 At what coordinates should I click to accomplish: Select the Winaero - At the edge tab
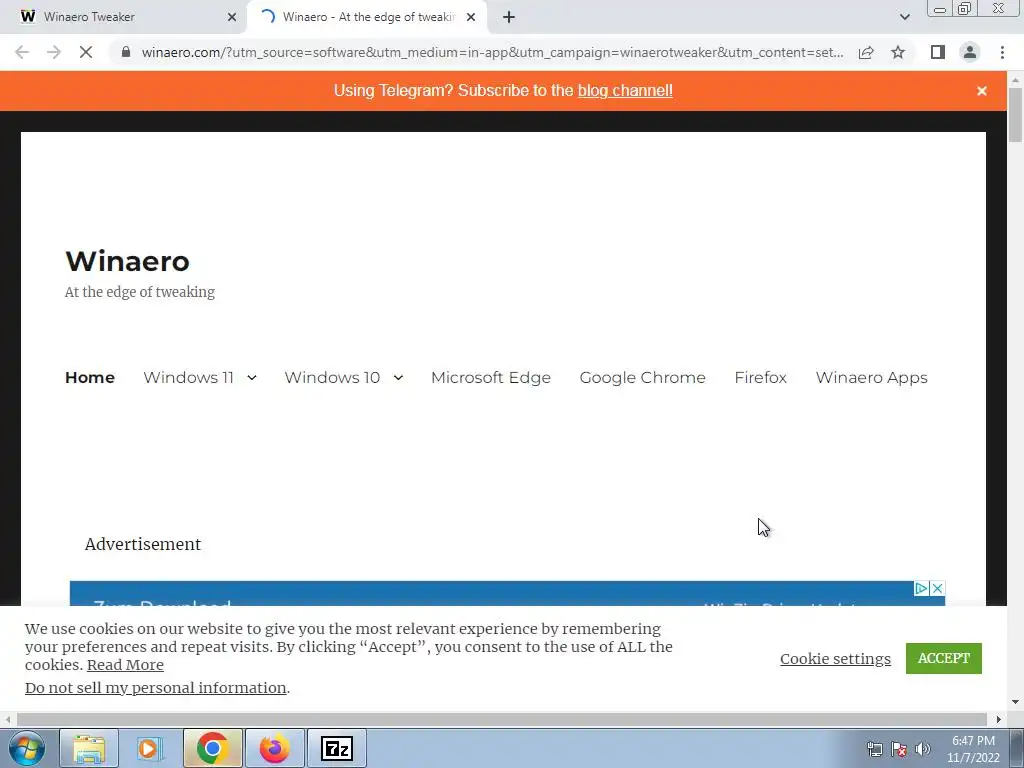368,17
